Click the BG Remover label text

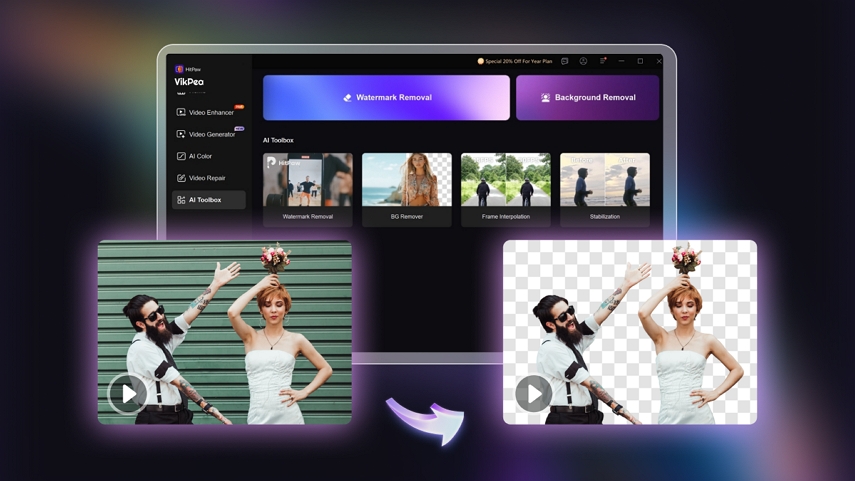point(407,217)
